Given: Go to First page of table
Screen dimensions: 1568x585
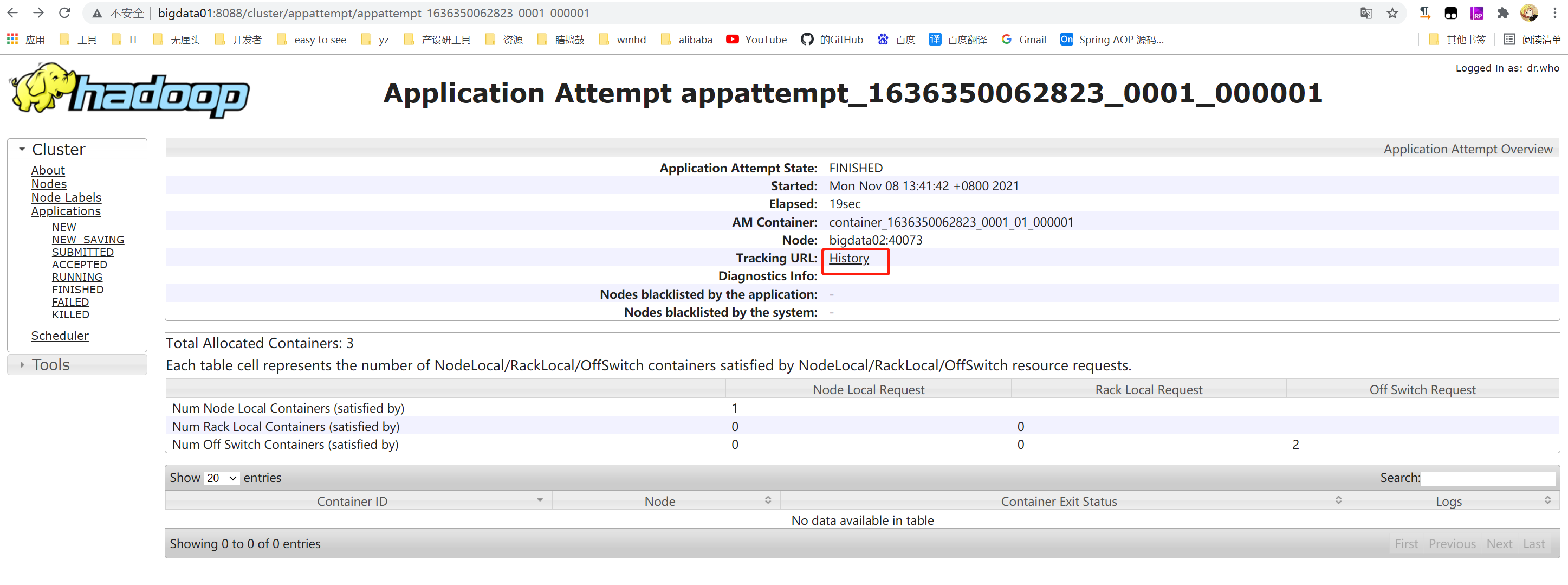Looking at the screenshot, I should 1406,544.
